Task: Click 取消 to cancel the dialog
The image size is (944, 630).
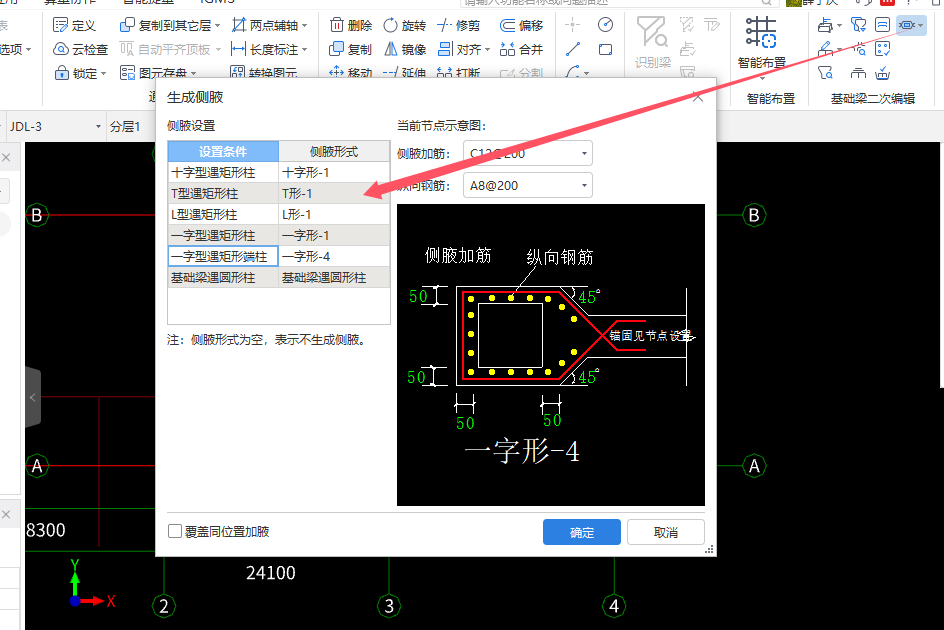Action: [x=666, y=532]
